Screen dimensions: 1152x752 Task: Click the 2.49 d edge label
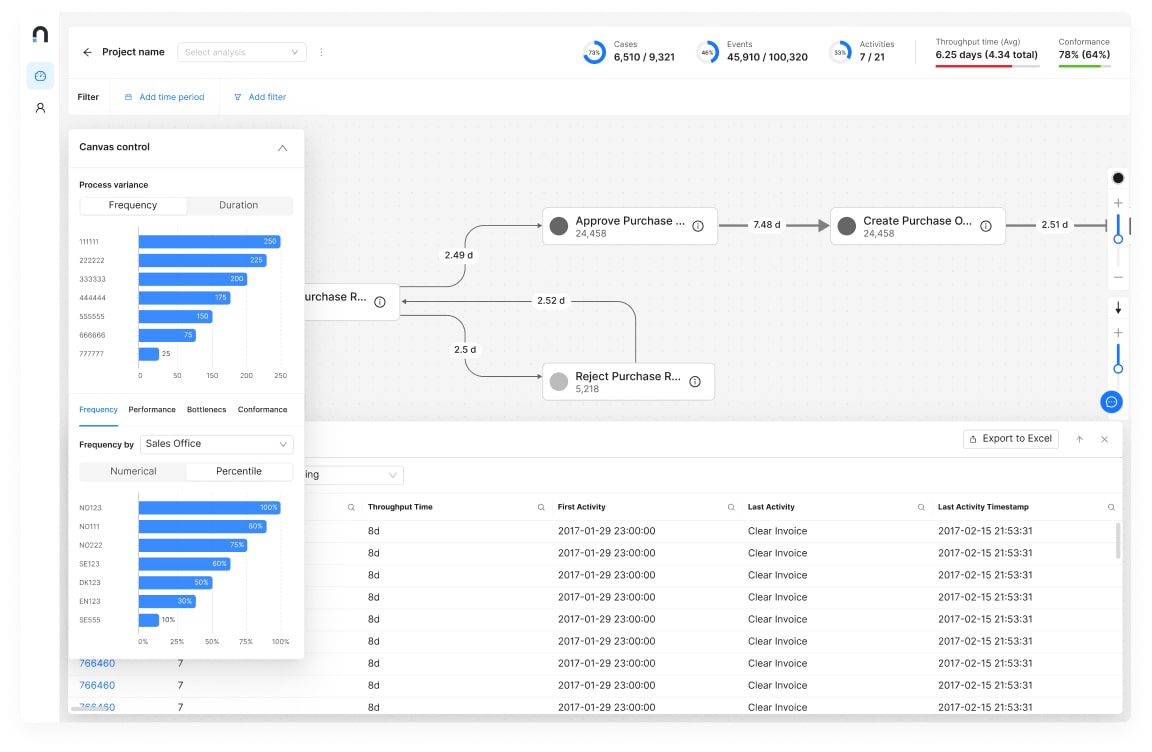pyautogui.click(x=458, y=256)
